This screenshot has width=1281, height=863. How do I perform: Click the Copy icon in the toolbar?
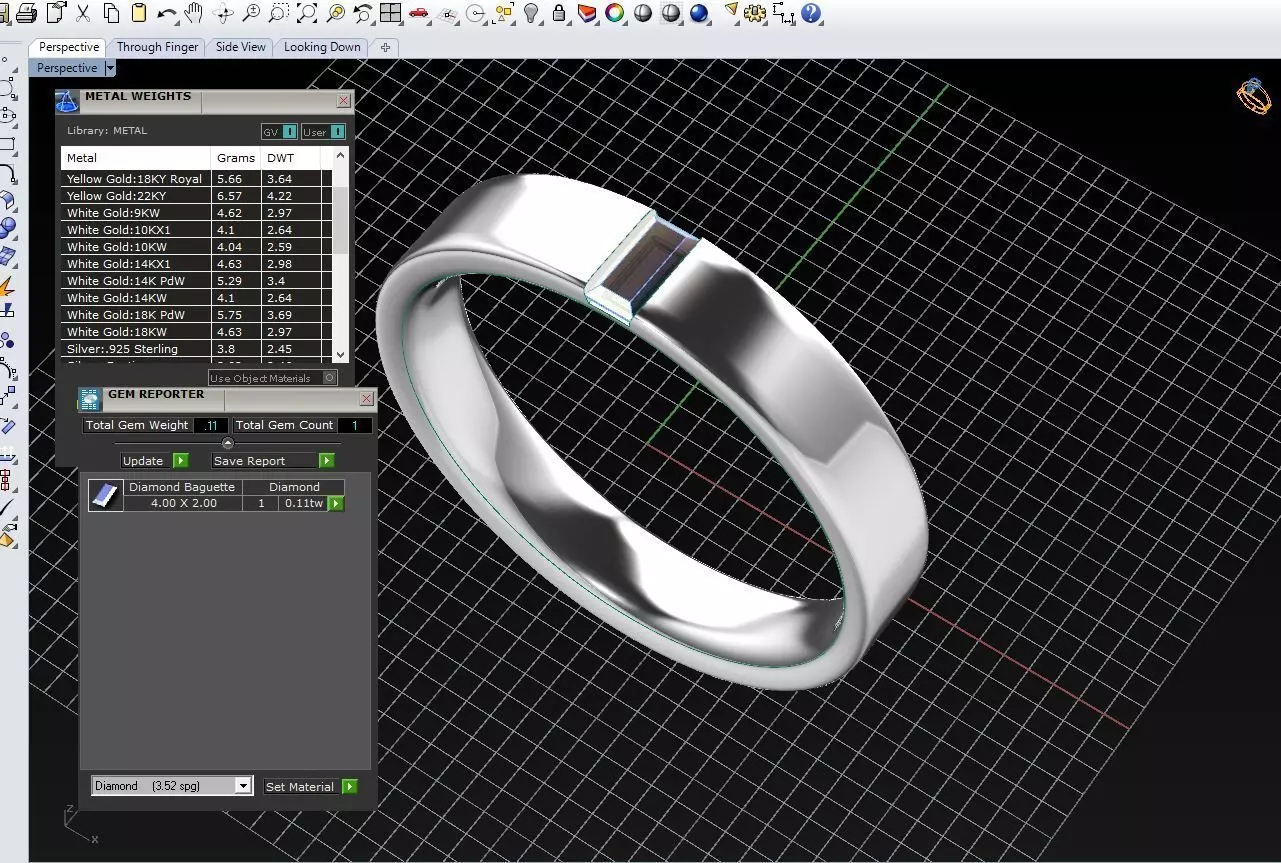coord(111,13)
